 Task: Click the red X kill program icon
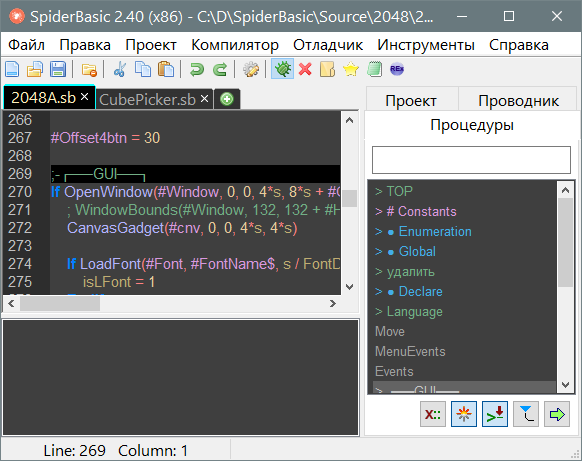(x=305, y=69)
